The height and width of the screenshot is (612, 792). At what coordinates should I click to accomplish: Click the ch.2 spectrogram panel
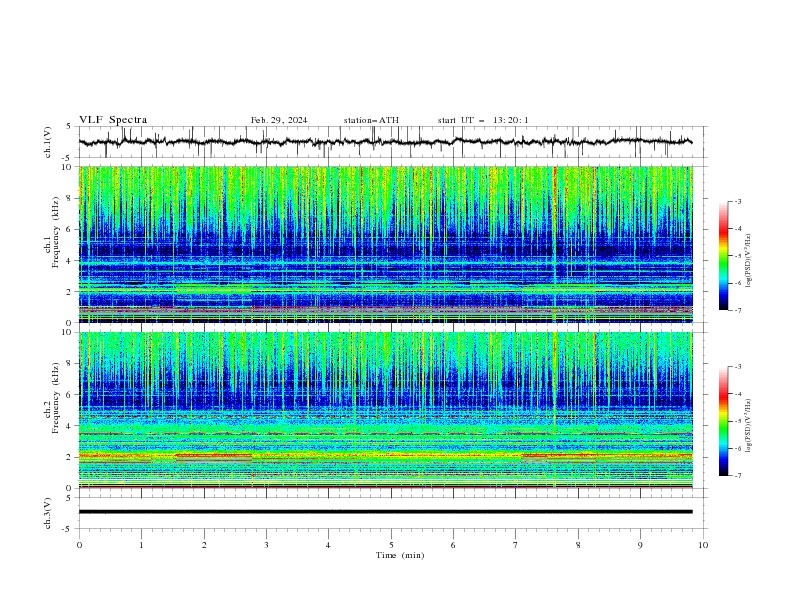(386, 410)
